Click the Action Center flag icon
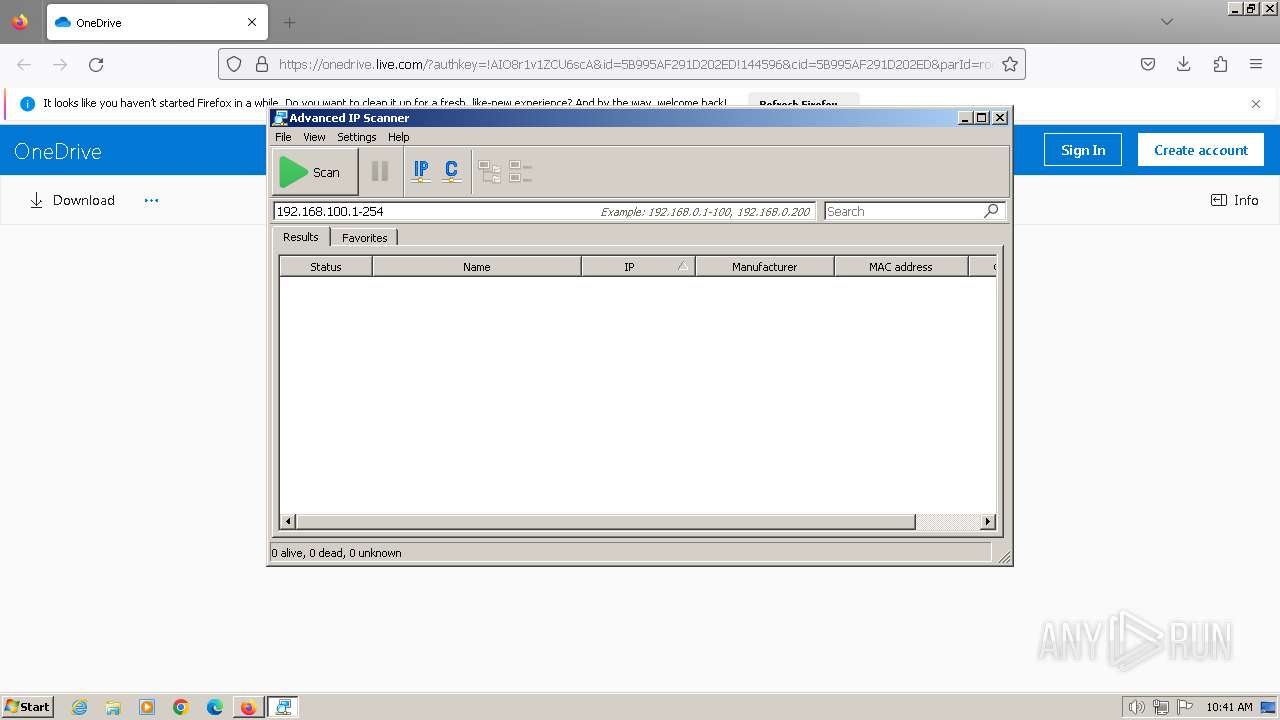 point(1184,707)
